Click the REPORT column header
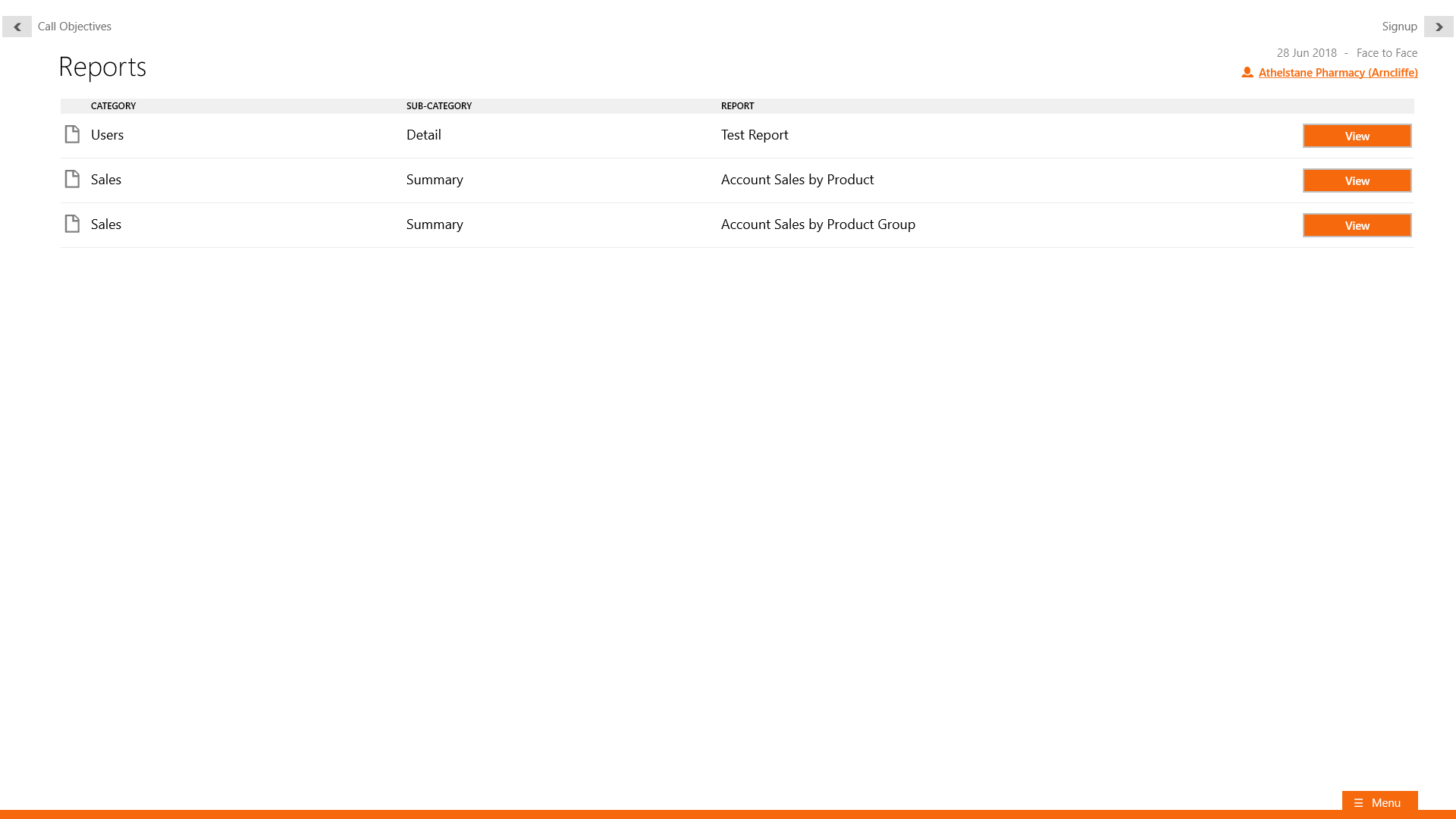 coord(737,106)
